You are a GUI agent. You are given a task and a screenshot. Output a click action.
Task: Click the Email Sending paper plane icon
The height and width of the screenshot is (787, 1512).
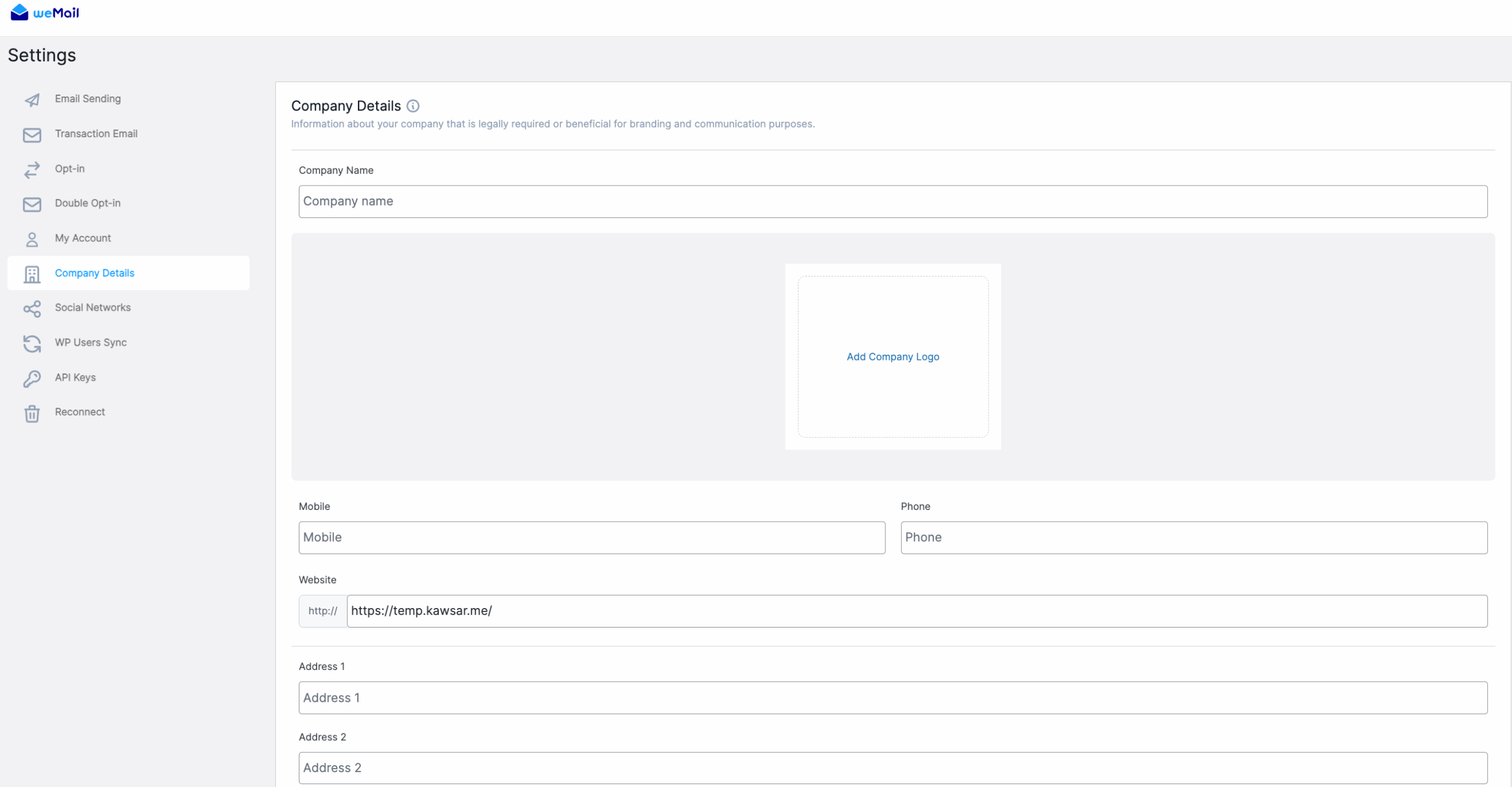click(32, 100)
